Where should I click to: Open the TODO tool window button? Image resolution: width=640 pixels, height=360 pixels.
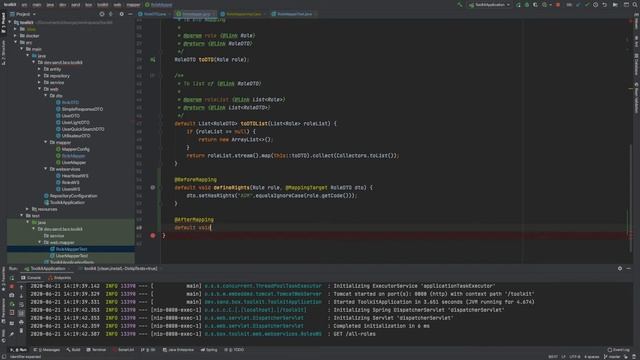pyautogui.click(x=234, y=350)
